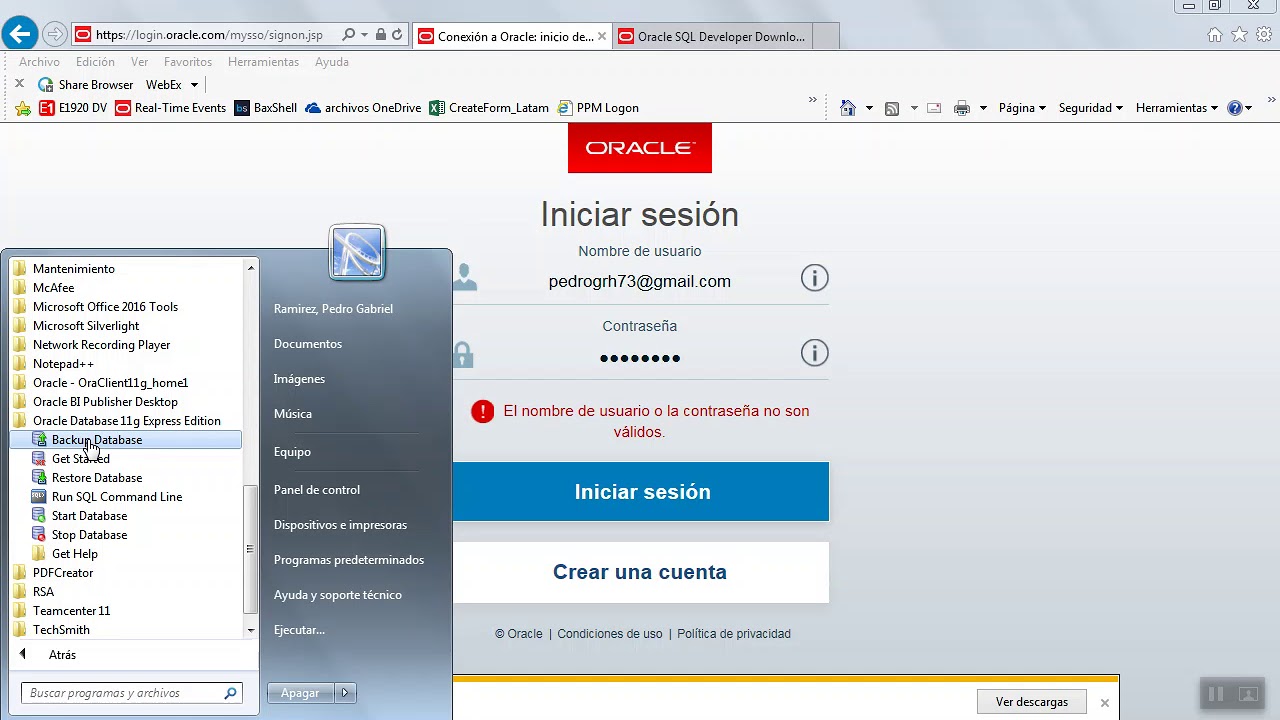Click the Ver descargas button
This screenshot has width=1280, height=720.
(1032, 702)
